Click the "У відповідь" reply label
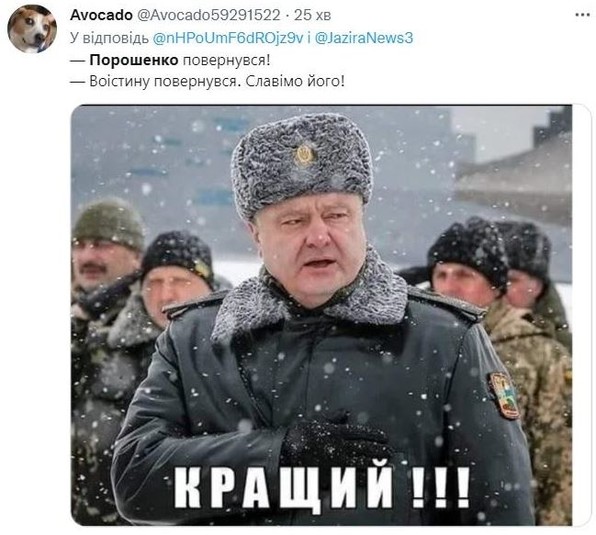Image resolution: width=596 pixels, height=535 pixels. coord(109,38)
